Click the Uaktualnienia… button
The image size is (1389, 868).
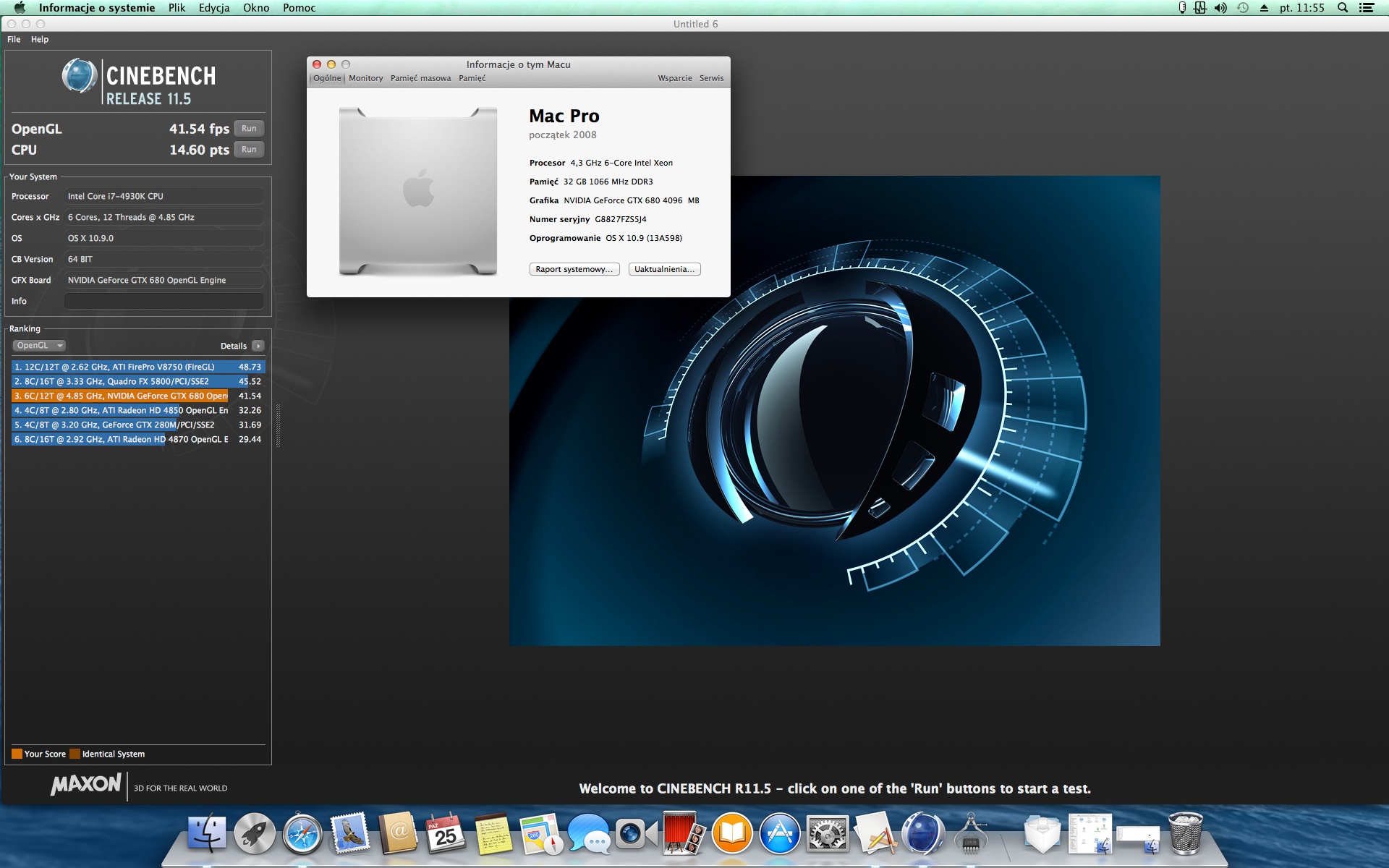coord(665,269)
